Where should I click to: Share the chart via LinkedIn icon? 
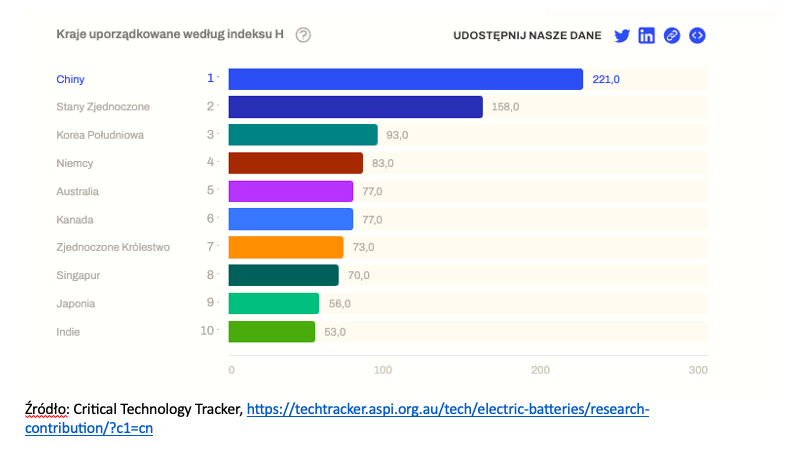click(647, 36)
